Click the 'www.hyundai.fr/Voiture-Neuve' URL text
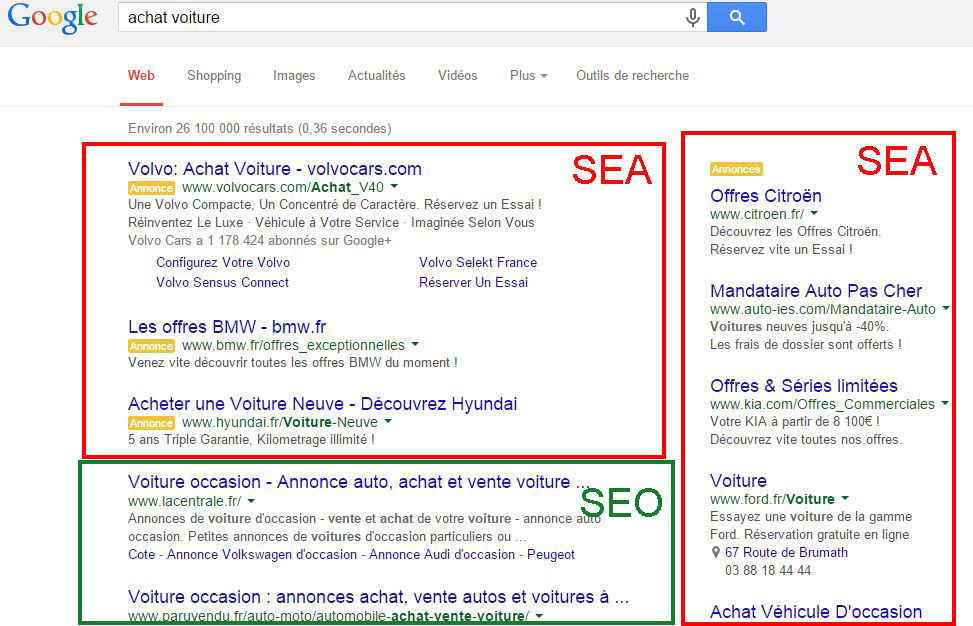 (279, 423)
